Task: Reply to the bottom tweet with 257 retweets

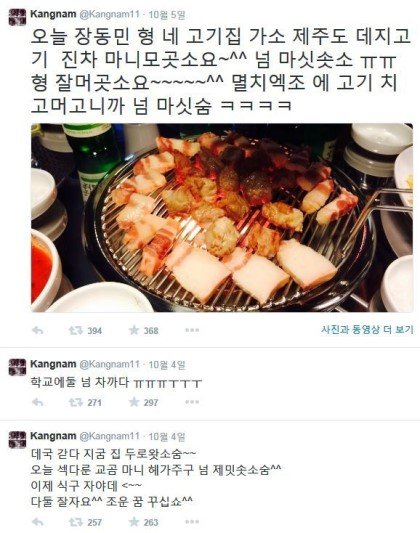Action: [x=37, y=522]
